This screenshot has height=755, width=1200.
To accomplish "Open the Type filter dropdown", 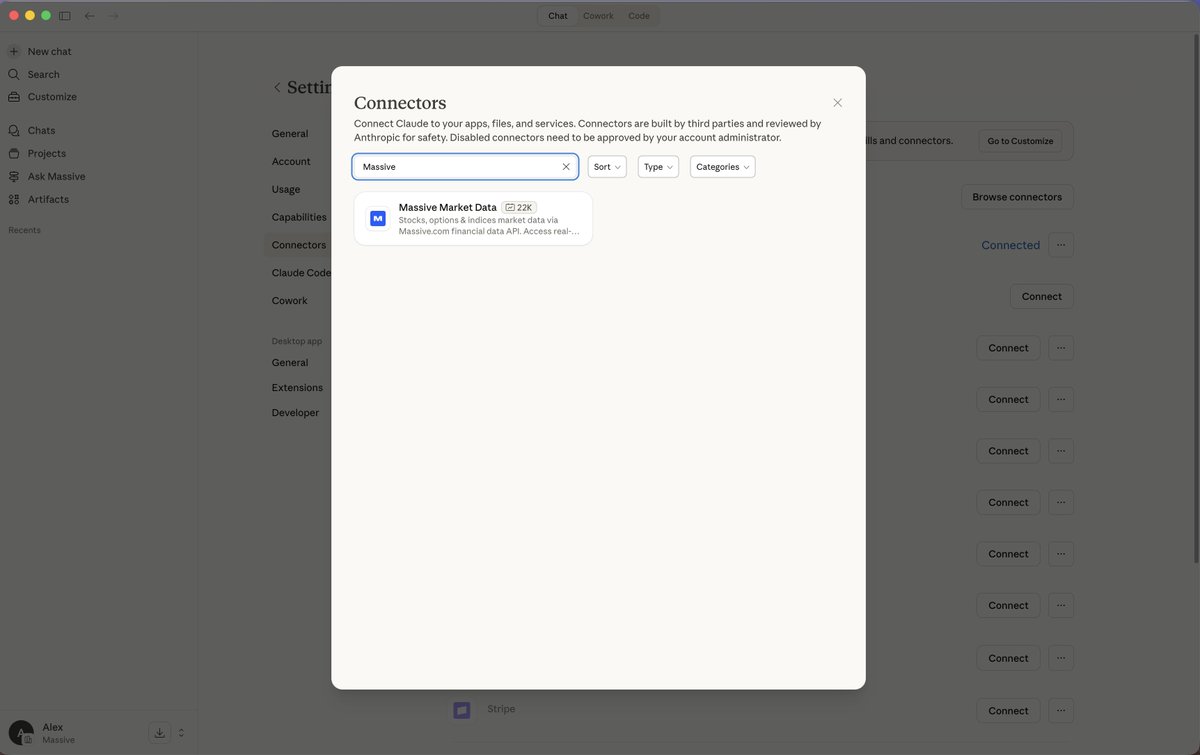I will 658,167.
